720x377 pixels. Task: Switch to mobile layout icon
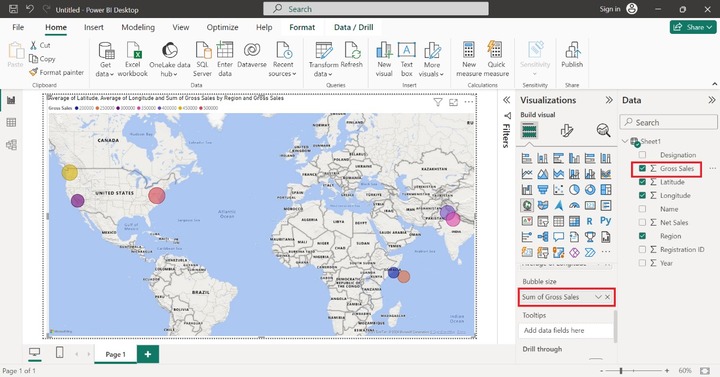(59, 352)
